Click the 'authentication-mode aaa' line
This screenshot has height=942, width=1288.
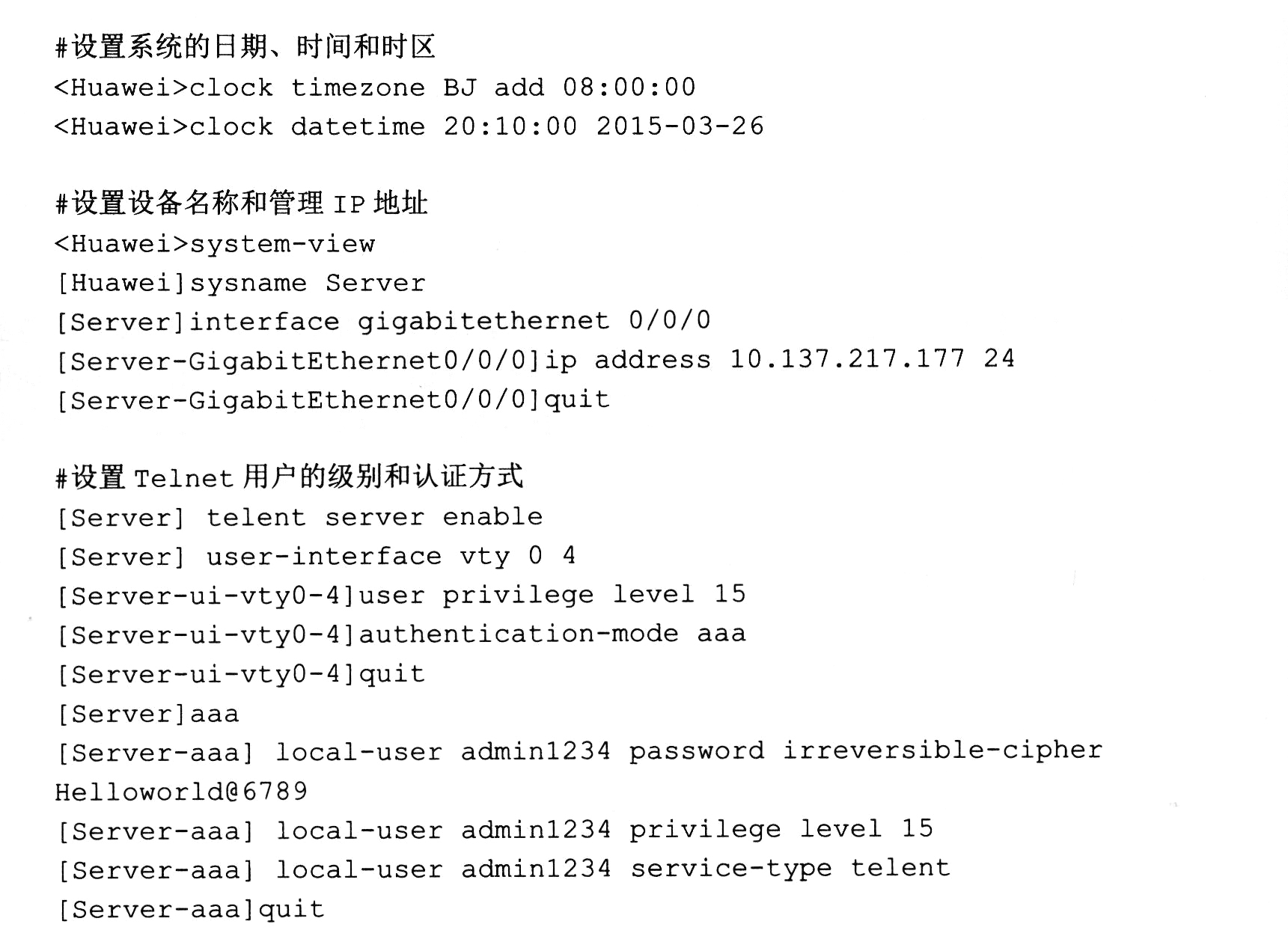[401, 634]
